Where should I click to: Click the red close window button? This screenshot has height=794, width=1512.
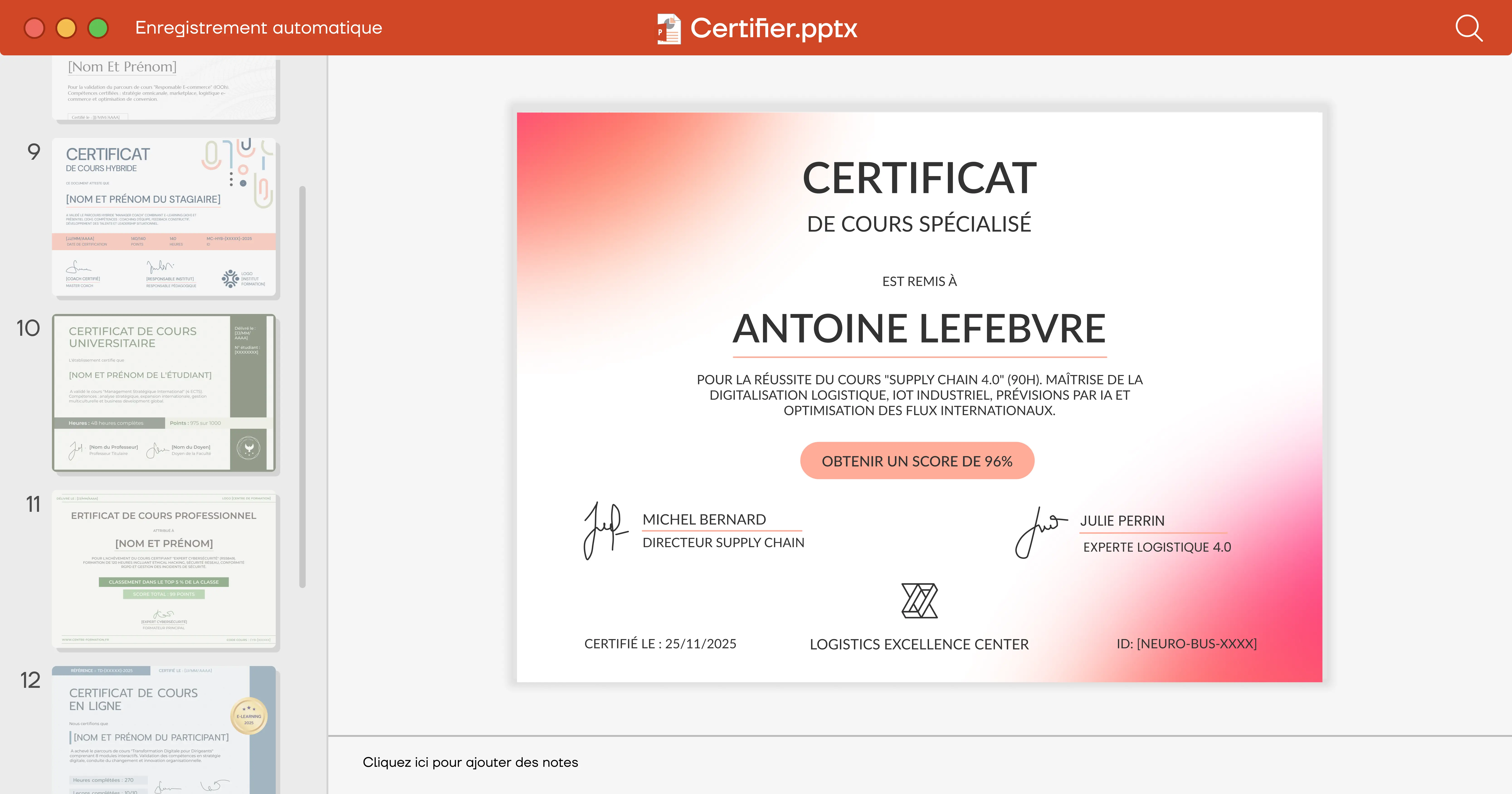(x=34, y=28)
